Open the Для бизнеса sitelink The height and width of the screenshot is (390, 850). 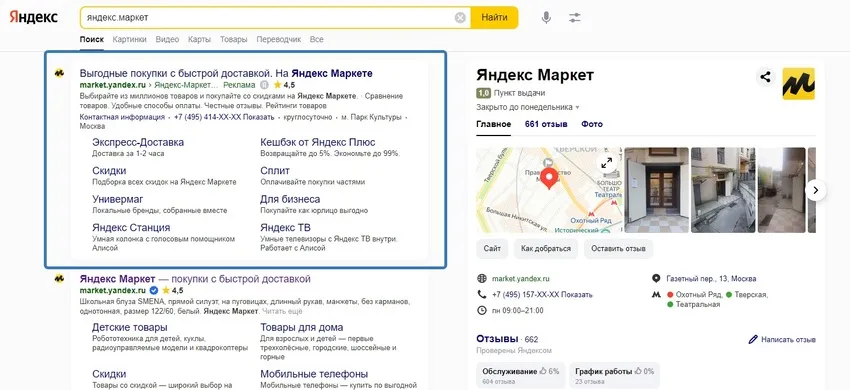point(290,199)
